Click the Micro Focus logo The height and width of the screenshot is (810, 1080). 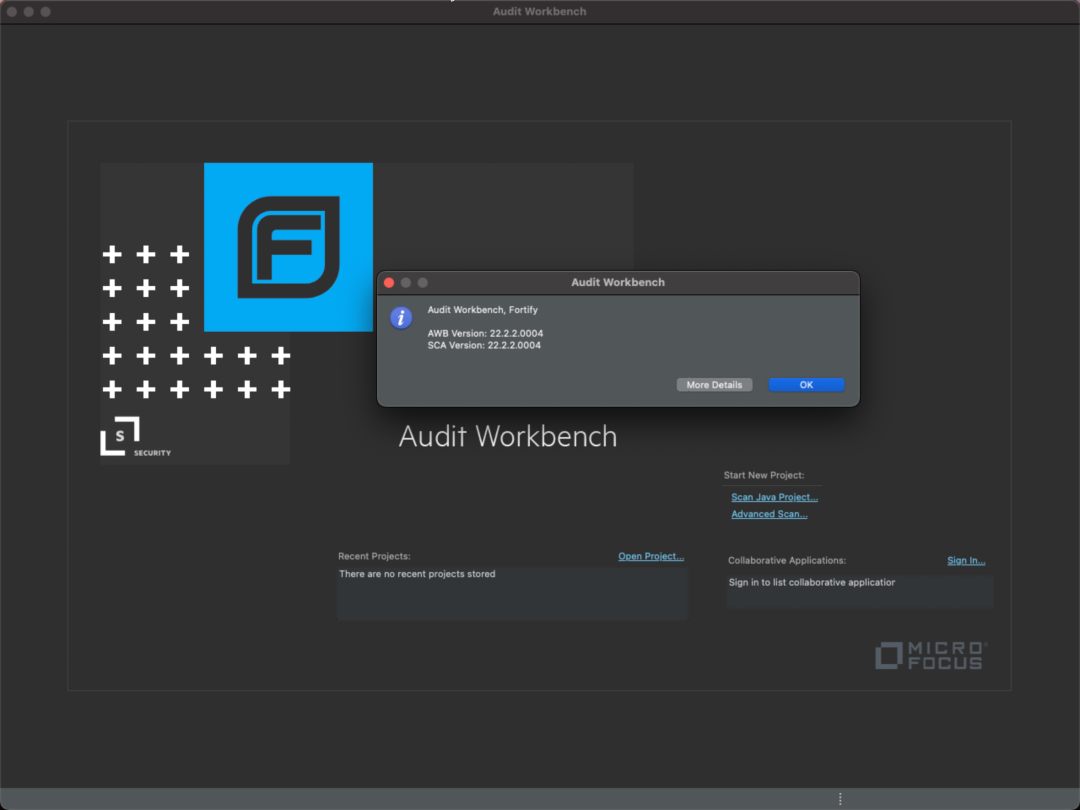(x=931, y=655)
